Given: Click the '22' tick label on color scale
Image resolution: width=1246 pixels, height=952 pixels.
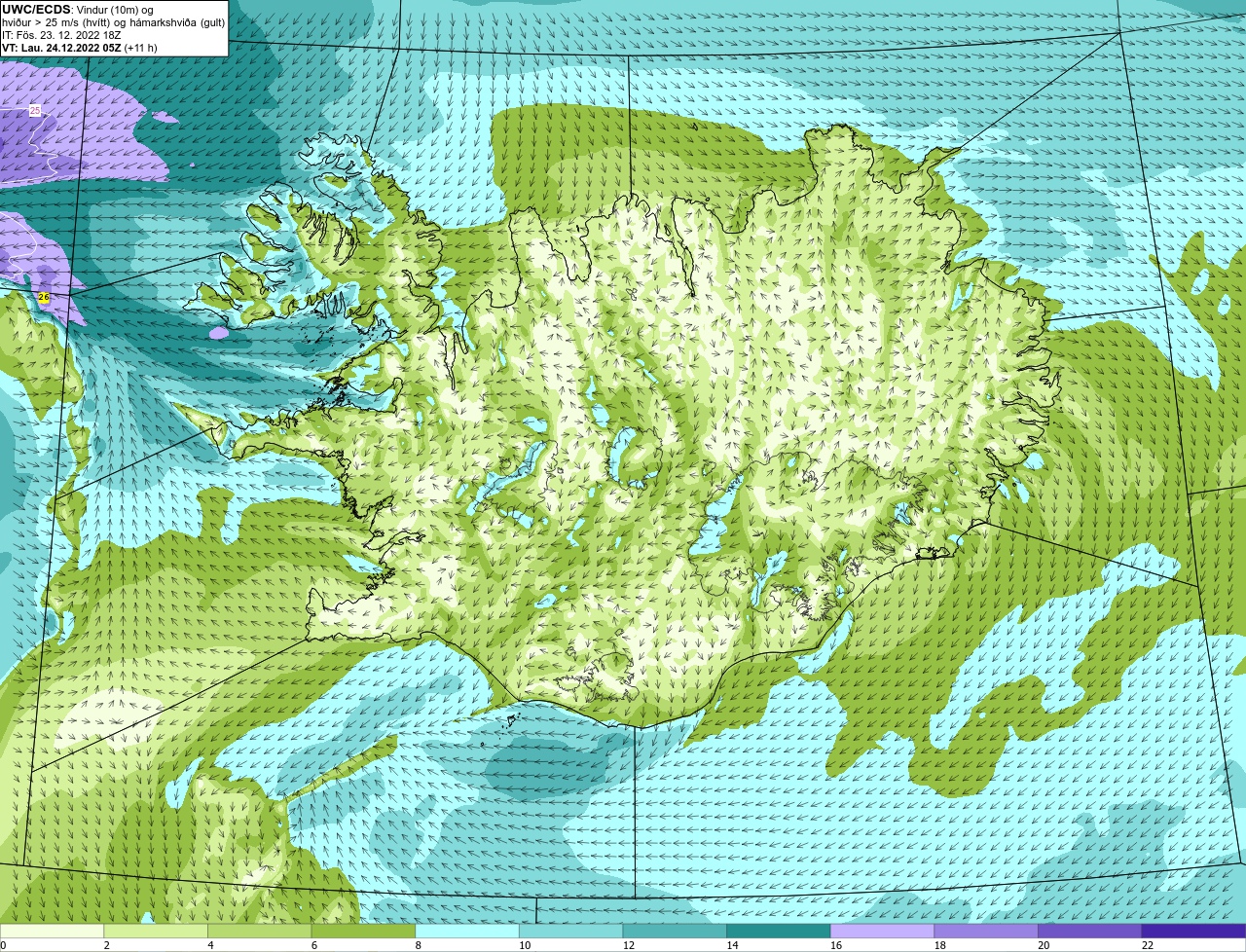Looking at the screenshot, I should click(1148, 945).
